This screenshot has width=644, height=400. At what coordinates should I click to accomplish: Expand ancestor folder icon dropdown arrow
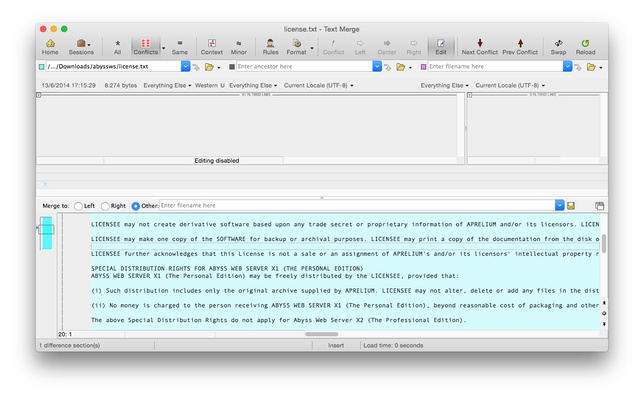pos(410,67)
